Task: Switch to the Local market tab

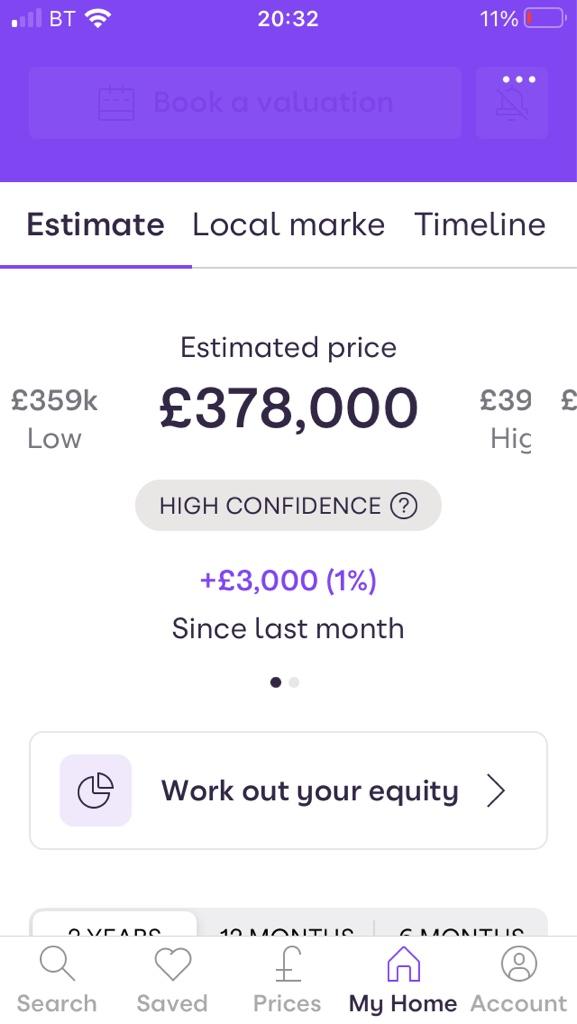Action: 288,225
